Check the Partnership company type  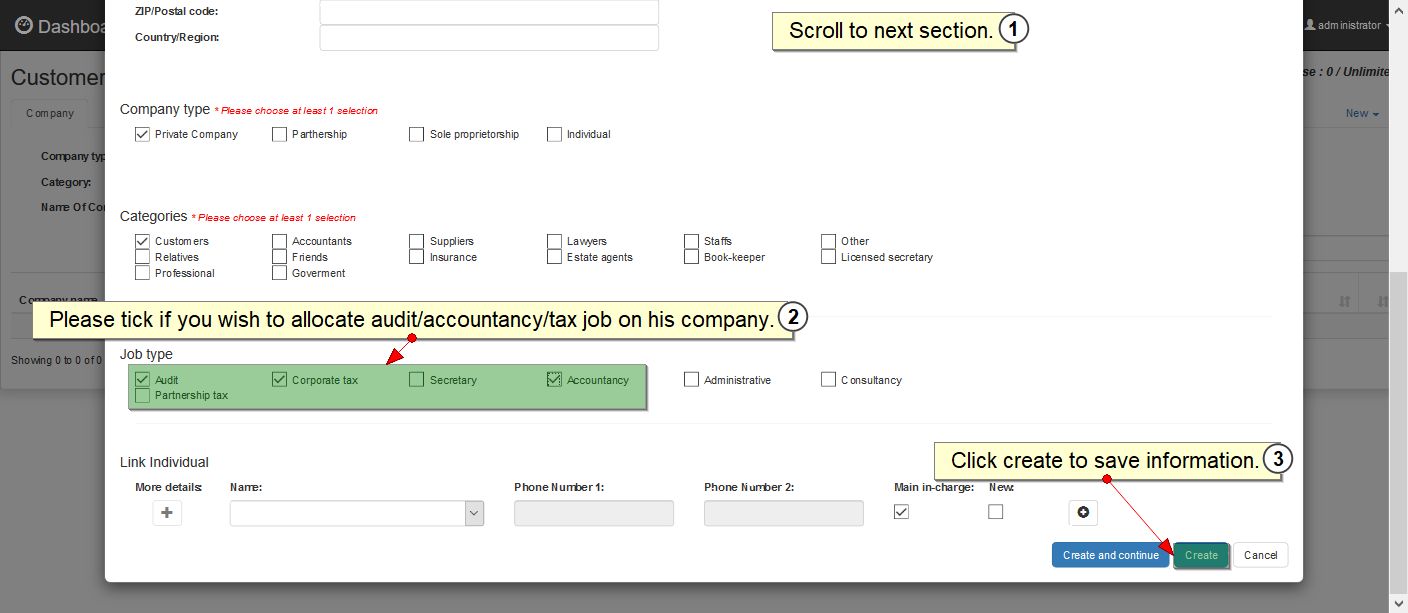pos(280,134)
